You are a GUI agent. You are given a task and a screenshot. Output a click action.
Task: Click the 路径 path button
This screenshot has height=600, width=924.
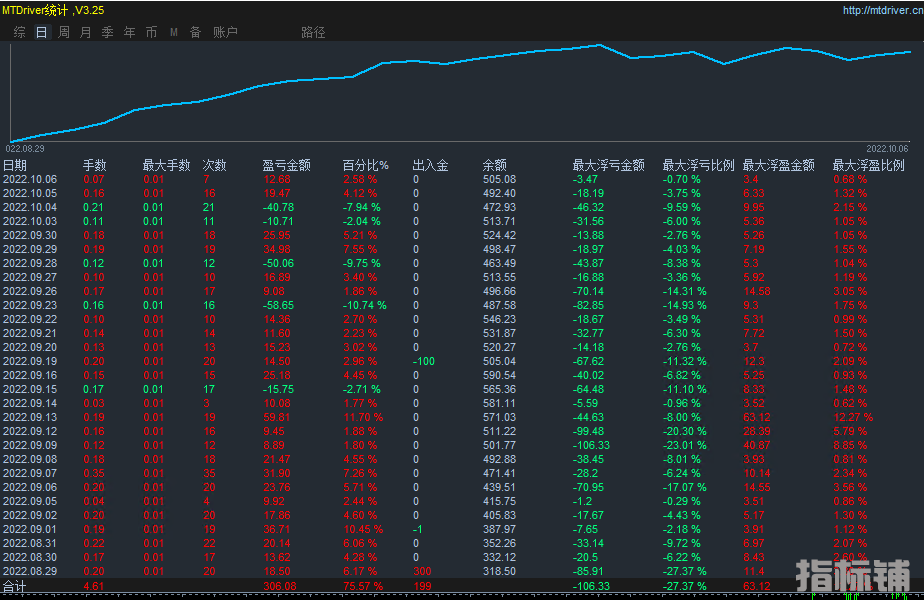pos(313,32)
